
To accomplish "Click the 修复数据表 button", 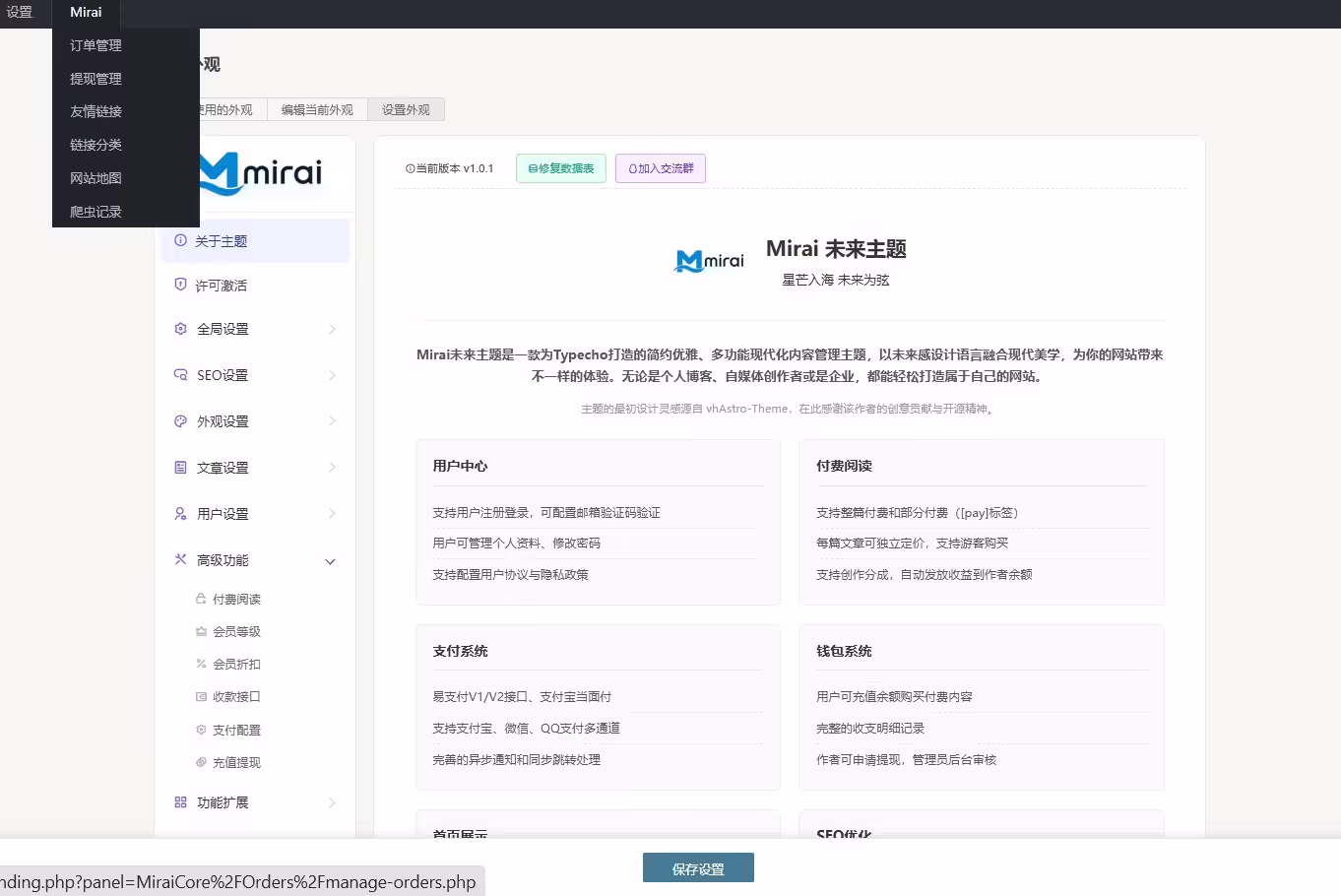I will [560, 168].
